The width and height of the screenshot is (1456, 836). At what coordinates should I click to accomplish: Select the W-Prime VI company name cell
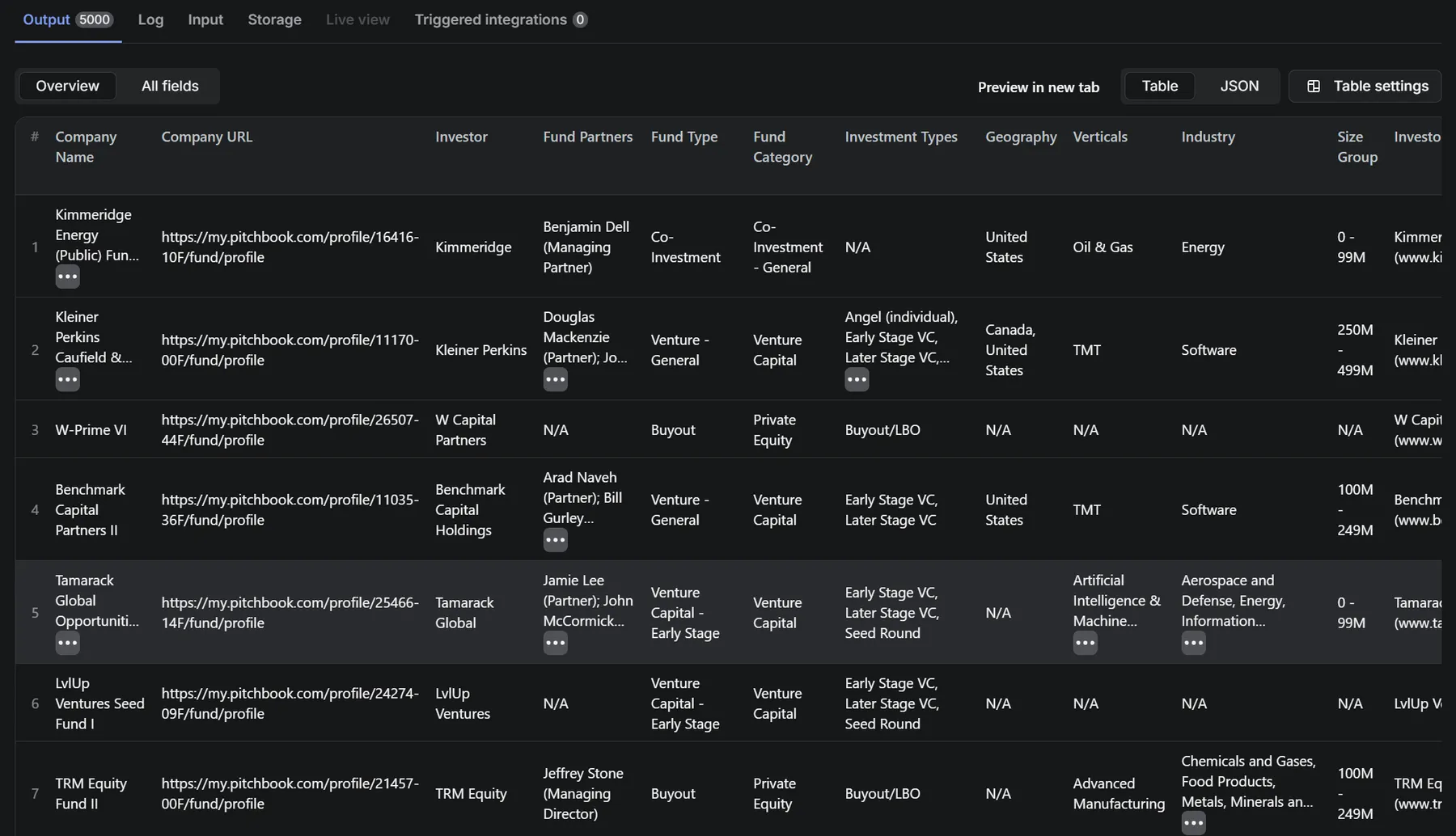(x=91, y=429)
